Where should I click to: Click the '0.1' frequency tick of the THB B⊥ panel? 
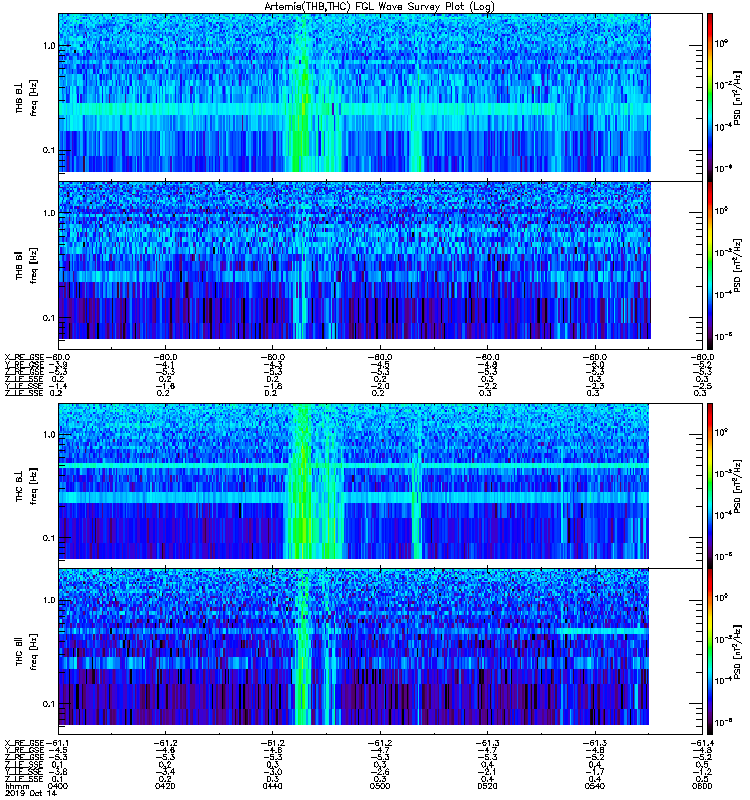point(49,150)
